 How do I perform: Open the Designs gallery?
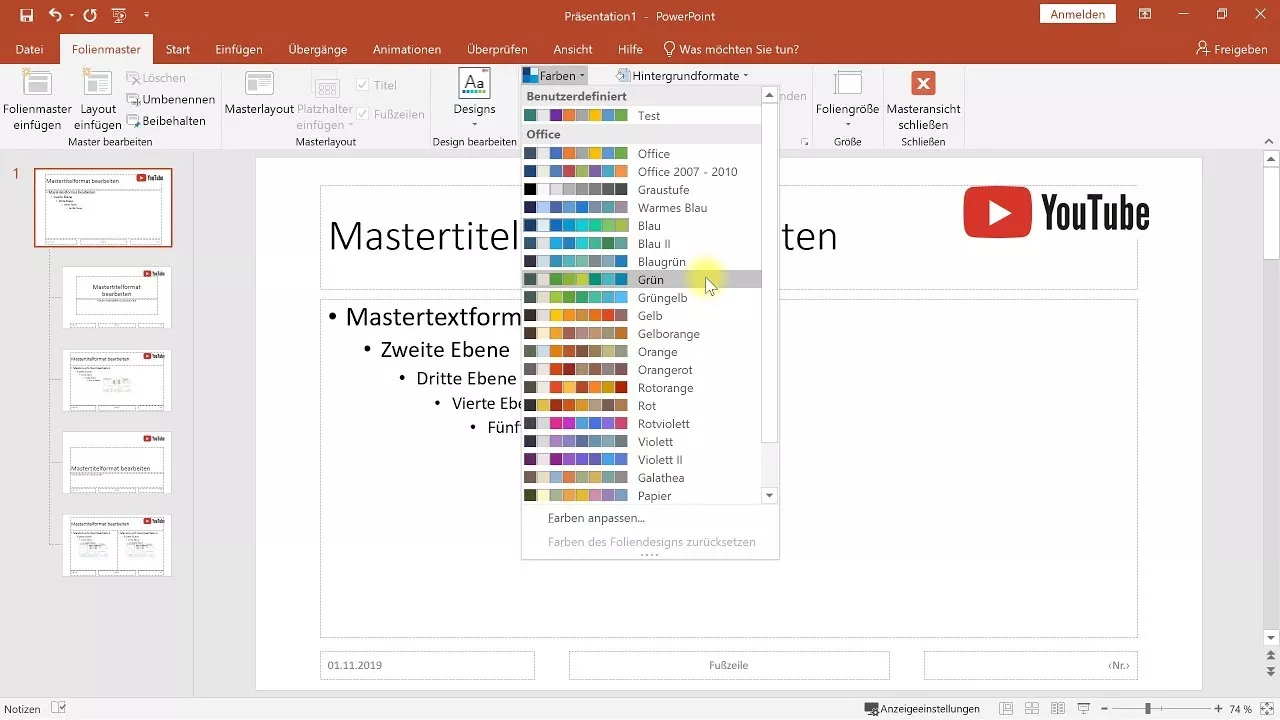point(474,96)
